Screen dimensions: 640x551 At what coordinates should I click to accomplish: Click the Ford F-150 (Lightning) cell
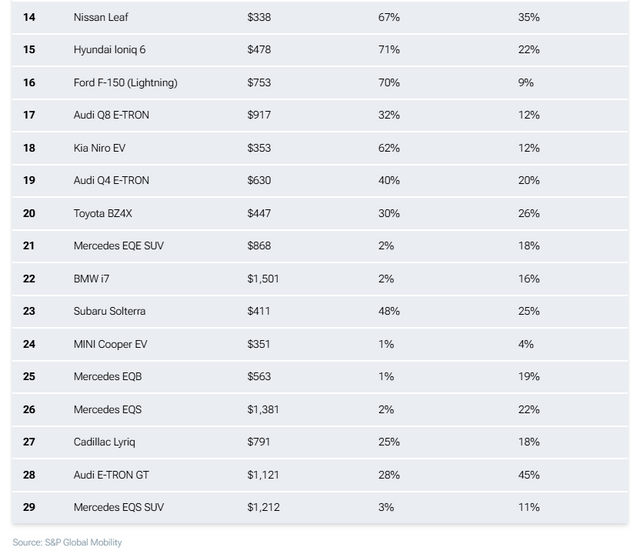125,83
